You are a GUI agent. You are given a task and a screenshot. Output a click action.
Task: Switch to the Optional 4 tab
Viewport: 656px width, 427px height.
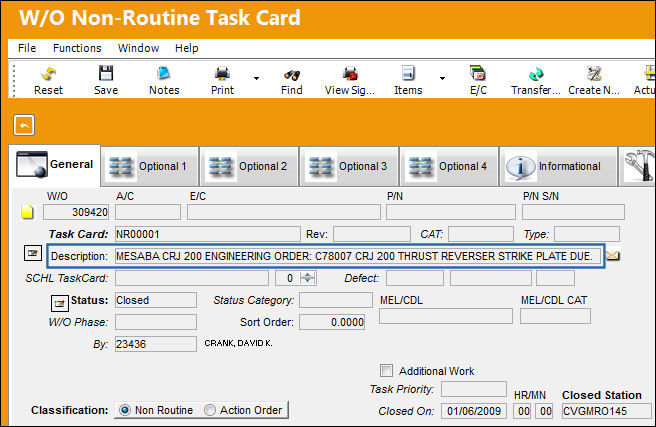[449, 166]
